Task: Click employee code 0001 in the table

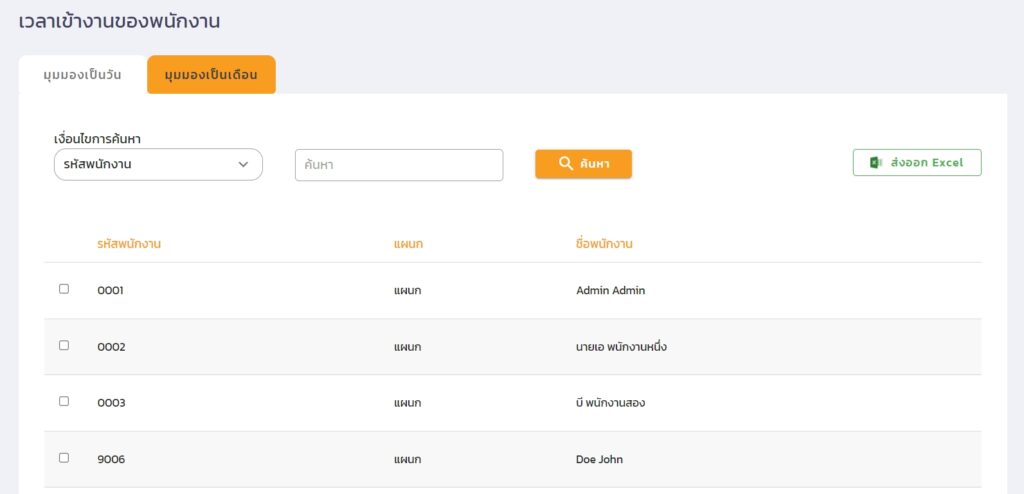Action: point(110,291)
